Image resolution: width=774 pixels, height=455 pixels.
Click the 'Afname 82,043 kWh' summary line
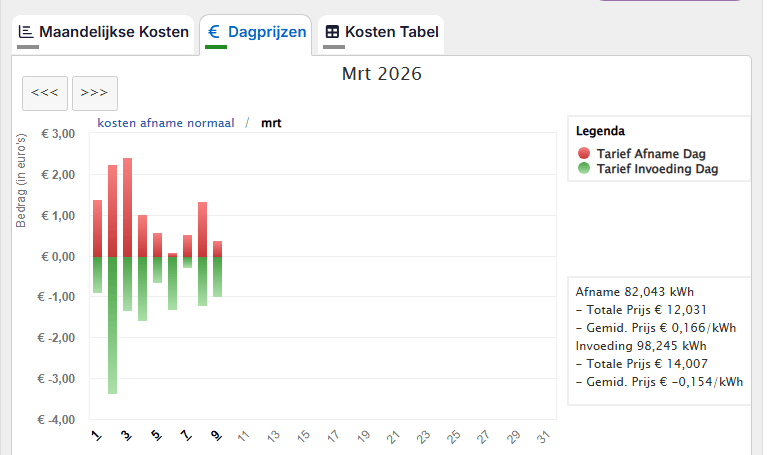click(635, 292)
